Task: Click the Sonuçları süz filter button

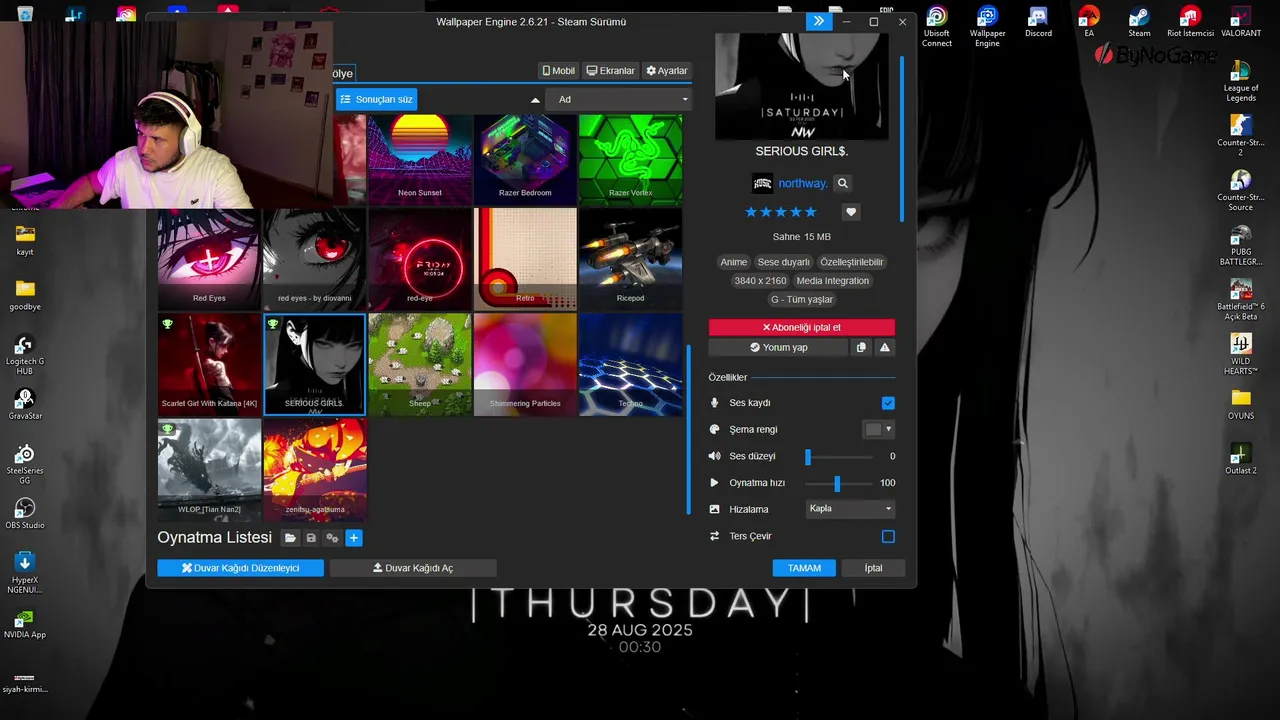Action: (376, 99)
